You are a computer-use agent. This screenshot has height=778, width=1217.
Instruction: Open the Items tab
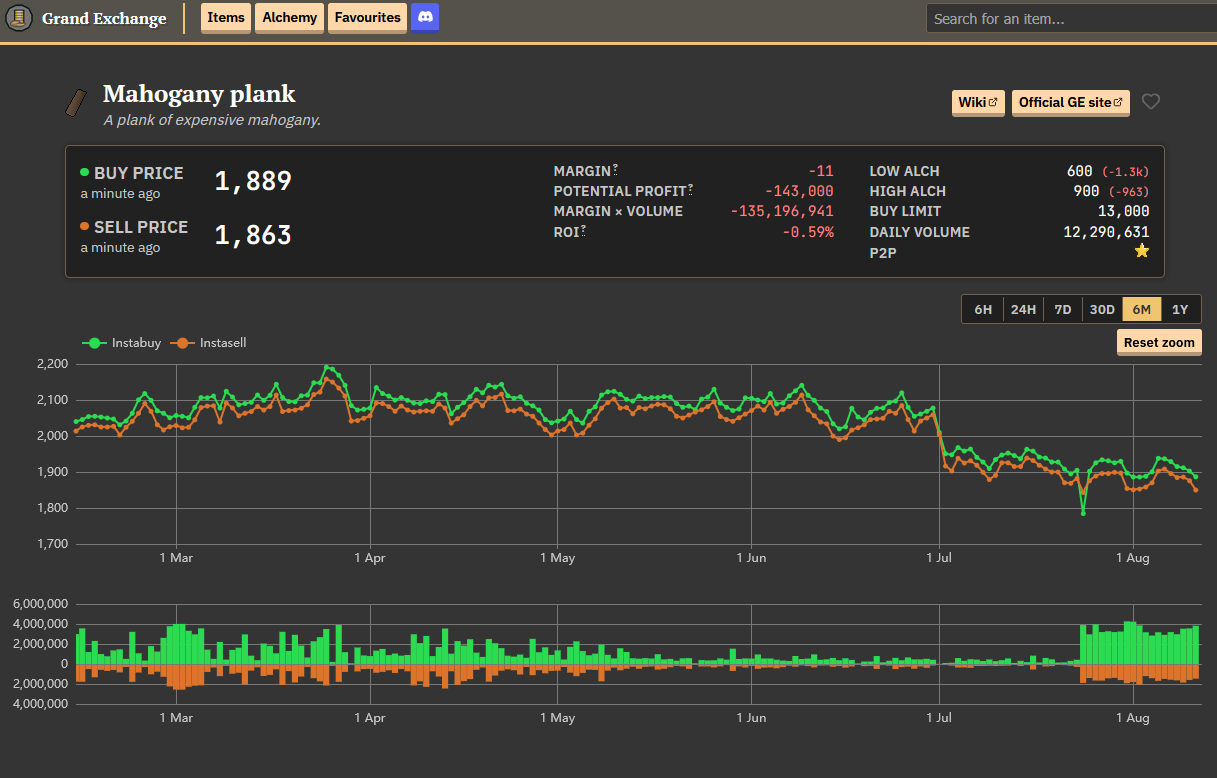(226, 17)
